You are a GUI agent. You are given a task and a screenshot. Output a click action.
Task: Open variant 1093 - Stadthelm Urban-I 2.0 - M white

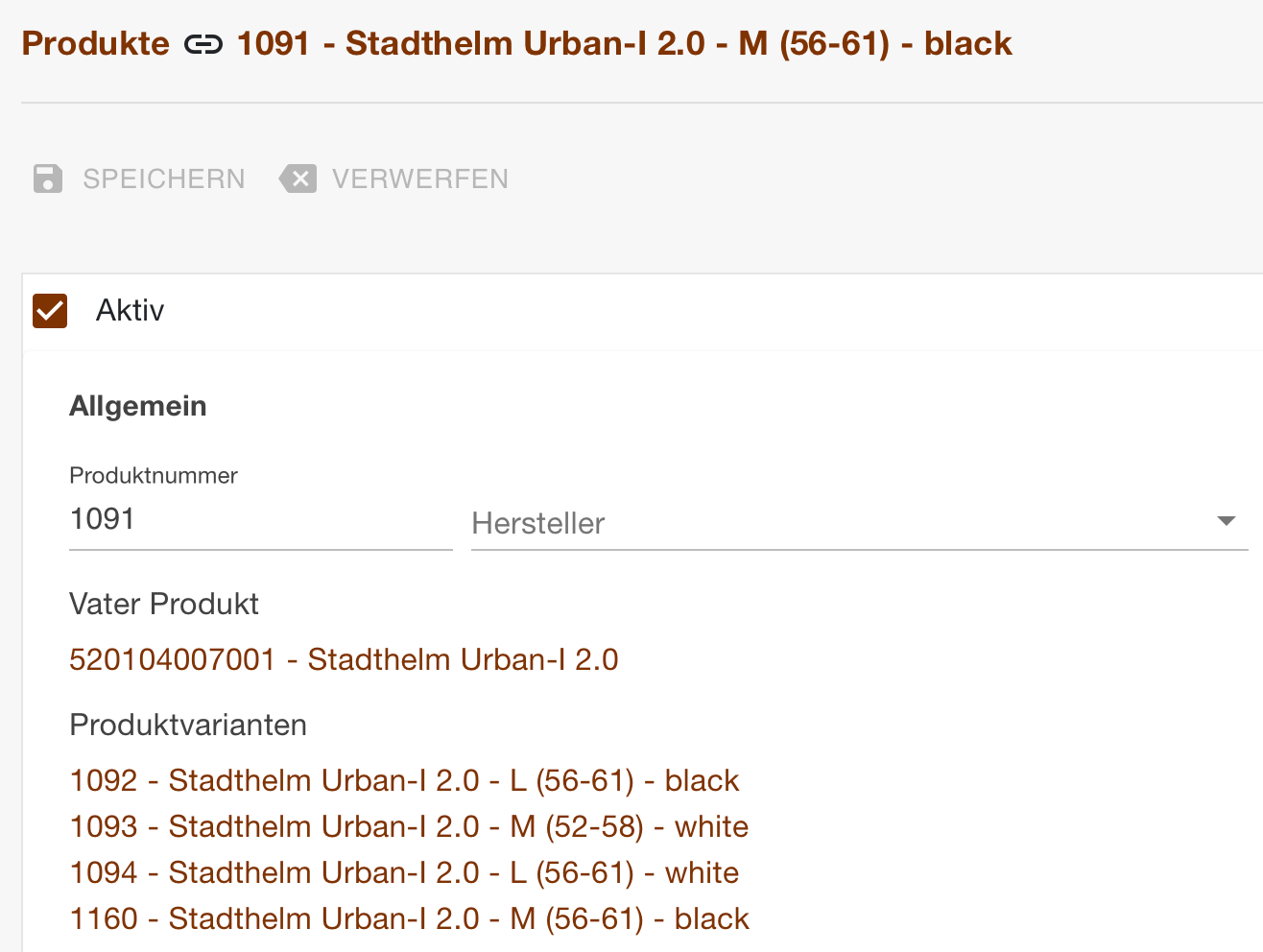pyautogui.click(x=409, y=826)
